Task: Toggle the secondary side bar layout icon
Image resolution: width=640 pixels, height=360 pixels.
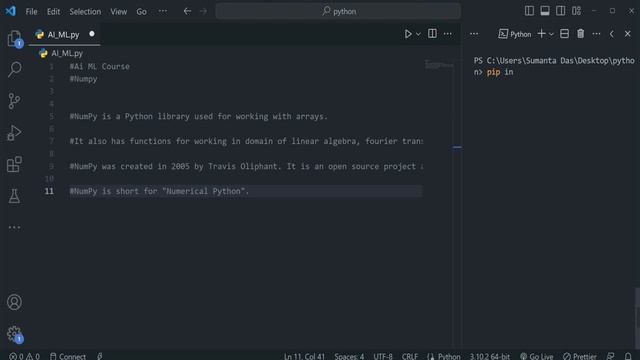Action: click(x=560, y=11)
